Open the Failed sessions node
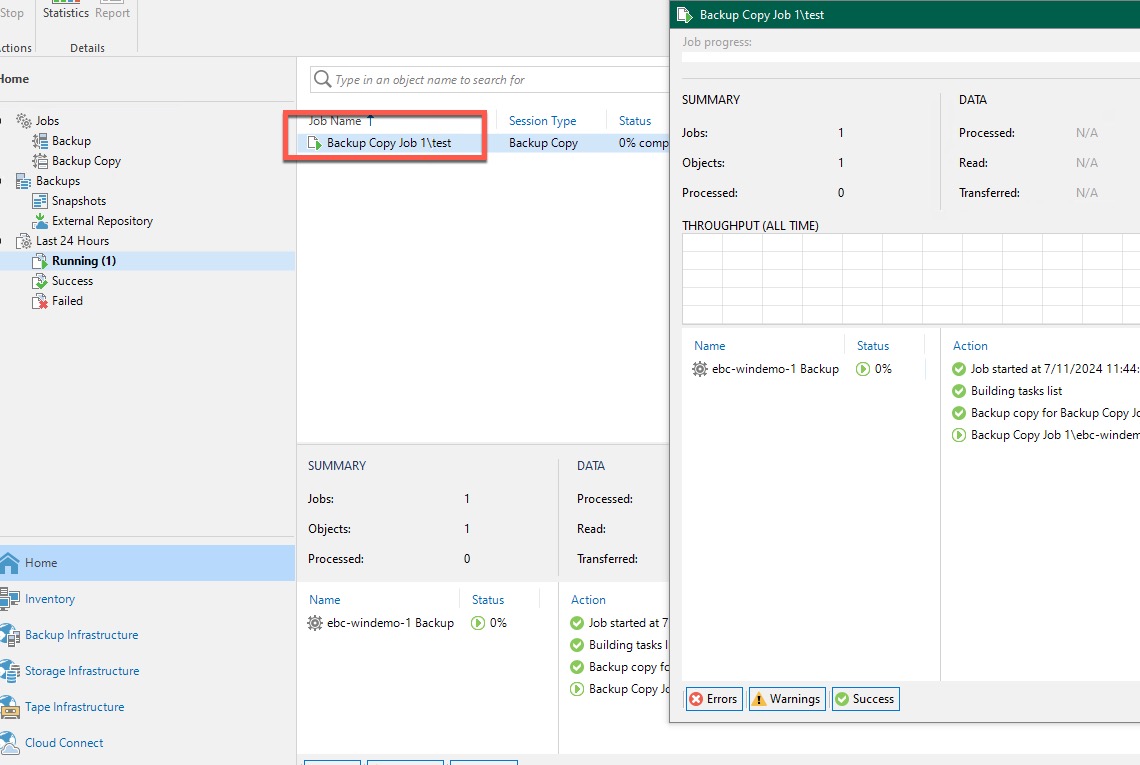This screenshot has height=765, width=1140. 67,301
